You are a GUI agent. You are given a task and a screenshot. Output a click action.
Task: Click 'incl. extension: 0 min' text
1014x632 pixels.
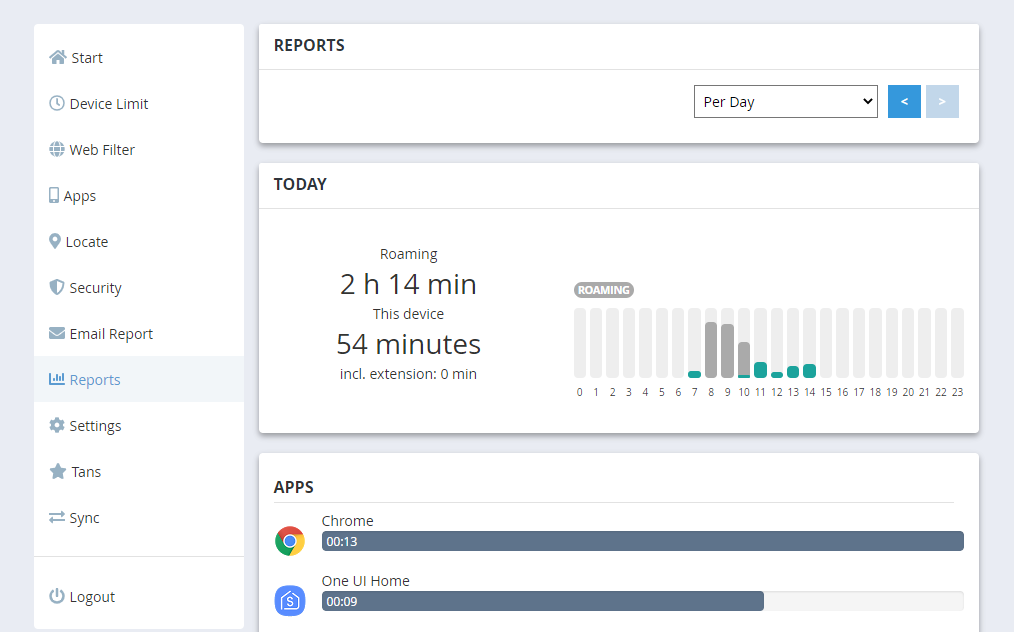pos(408,374)
